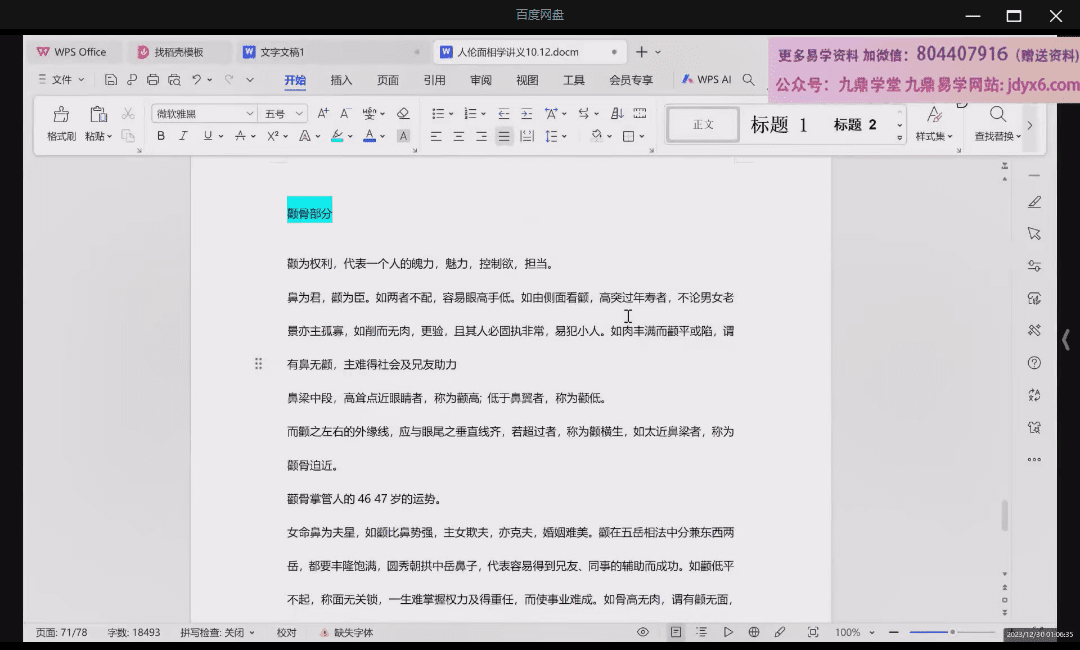Click the clear formatting eraser icon
1080x650 pixels.
point(403,114)
